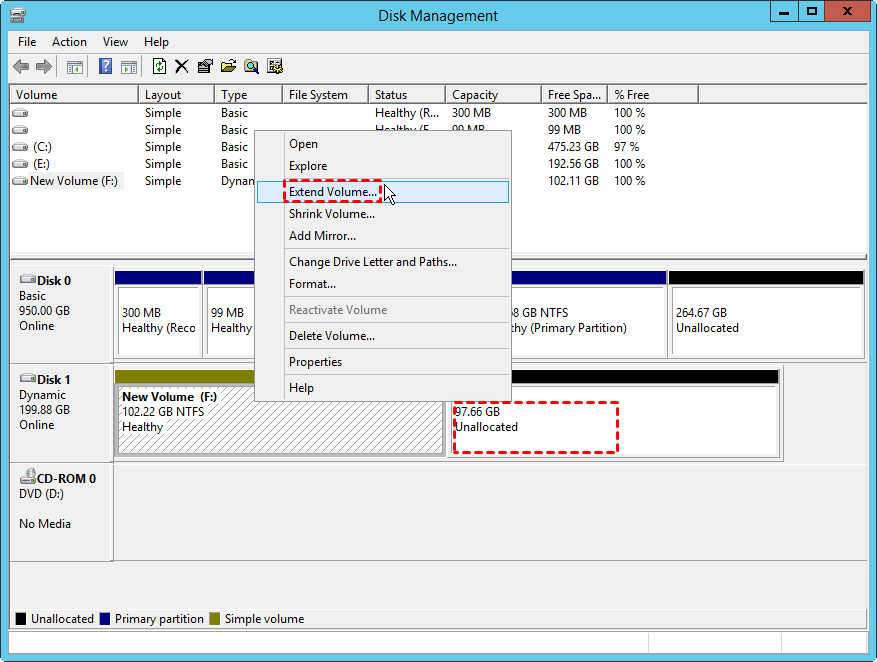Select Extend Volume... in context menu

pos(383,192)
